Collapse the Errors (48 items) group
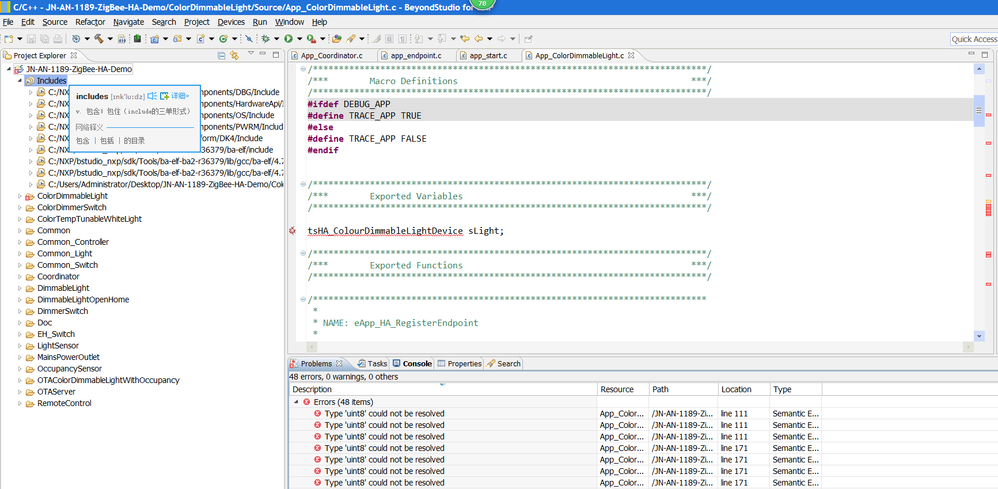 (296, 402)
